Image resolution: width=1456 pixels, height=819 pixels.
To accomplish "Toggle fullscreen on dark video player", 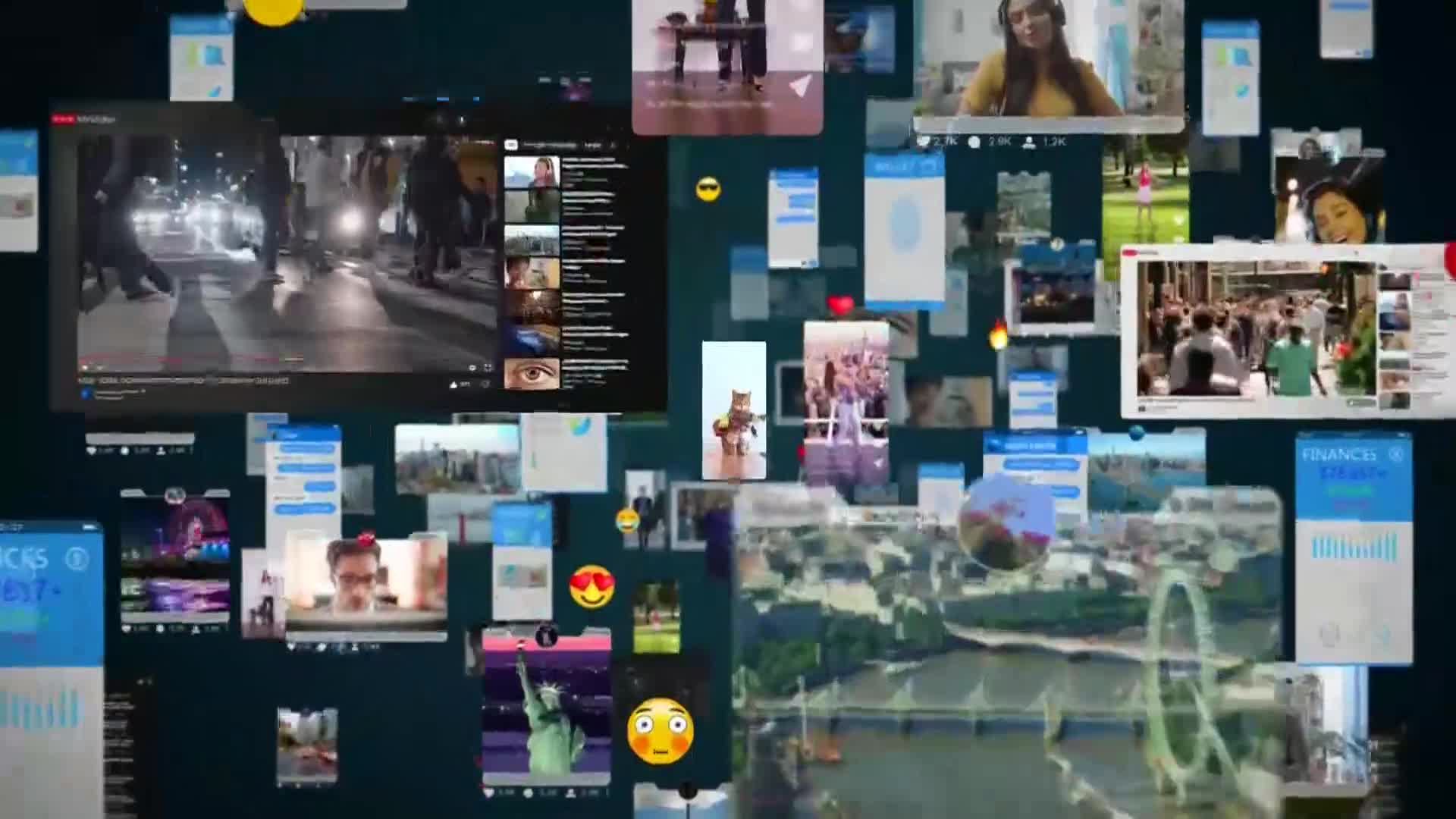I will pos(488,368).
